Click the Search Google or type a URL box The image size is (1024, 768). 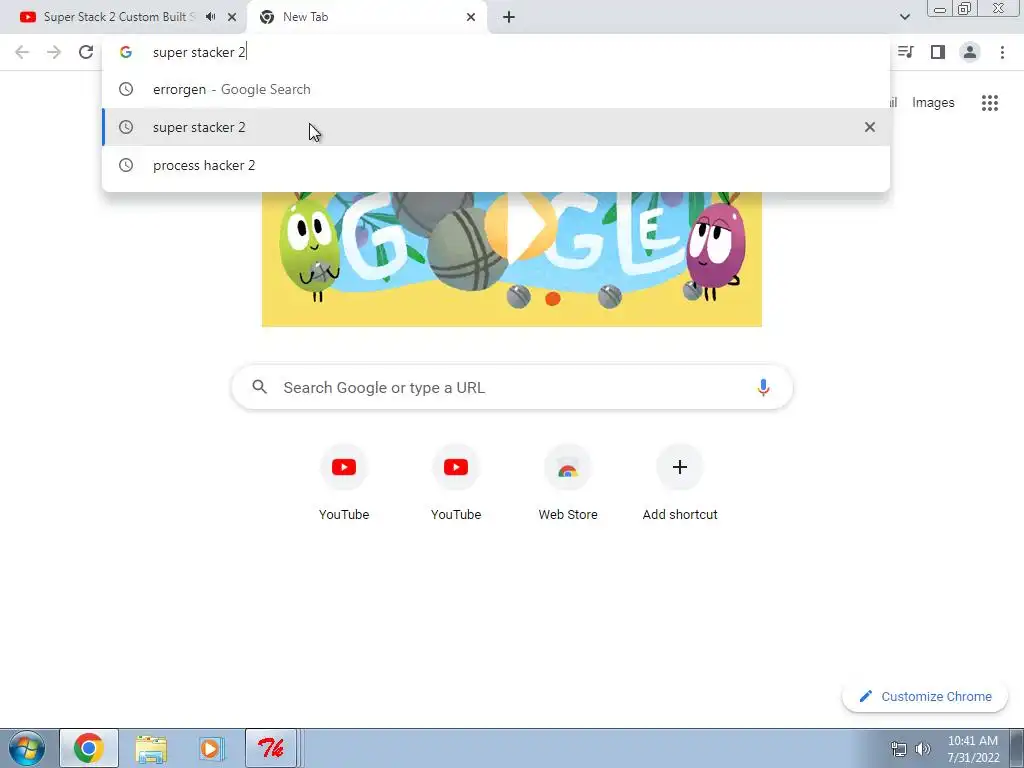coord(512,387)
